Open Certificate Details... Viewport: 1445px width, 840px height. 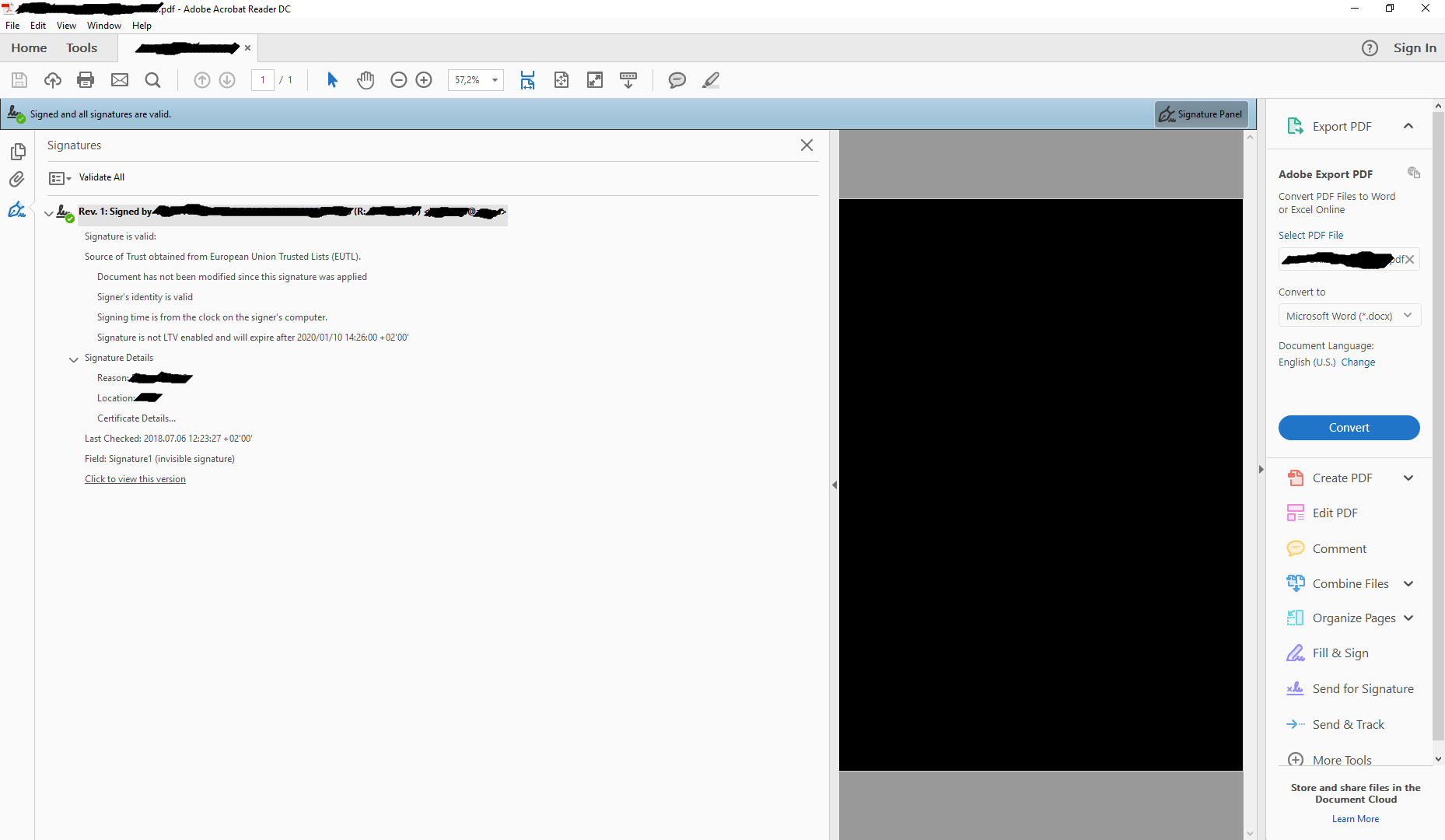click(136, 418)
